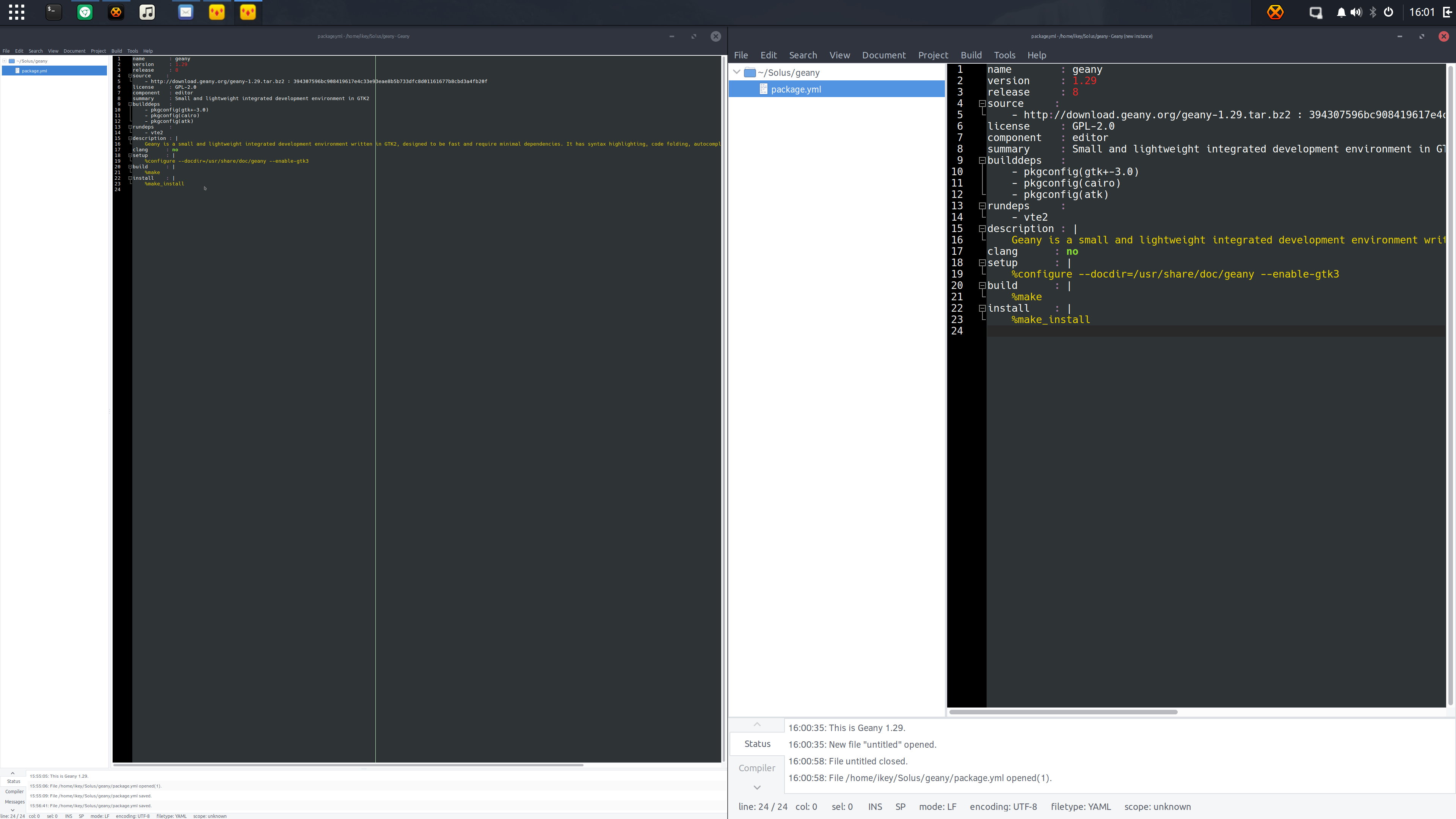The width and height of the screenshot is (1456, 819).
Task: Open Project menu in right Geany window
Action: (x=933, y=55)
